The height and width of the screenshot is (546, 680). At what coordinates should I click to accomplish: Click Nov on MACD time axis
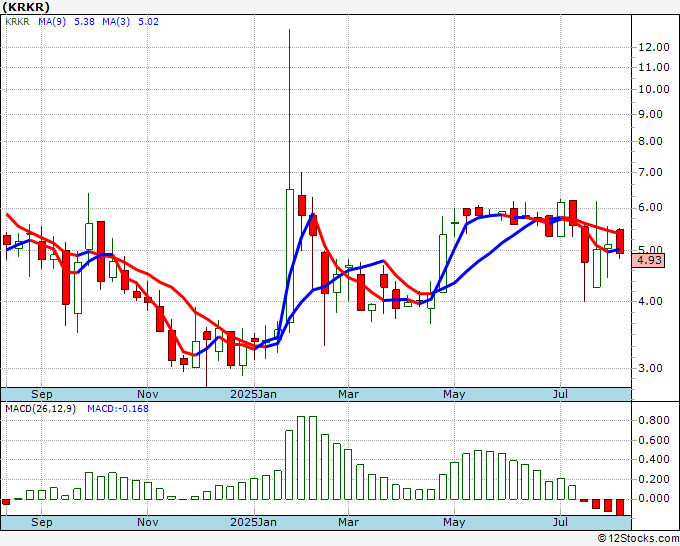pyautogui.click(x=147, y=522)
